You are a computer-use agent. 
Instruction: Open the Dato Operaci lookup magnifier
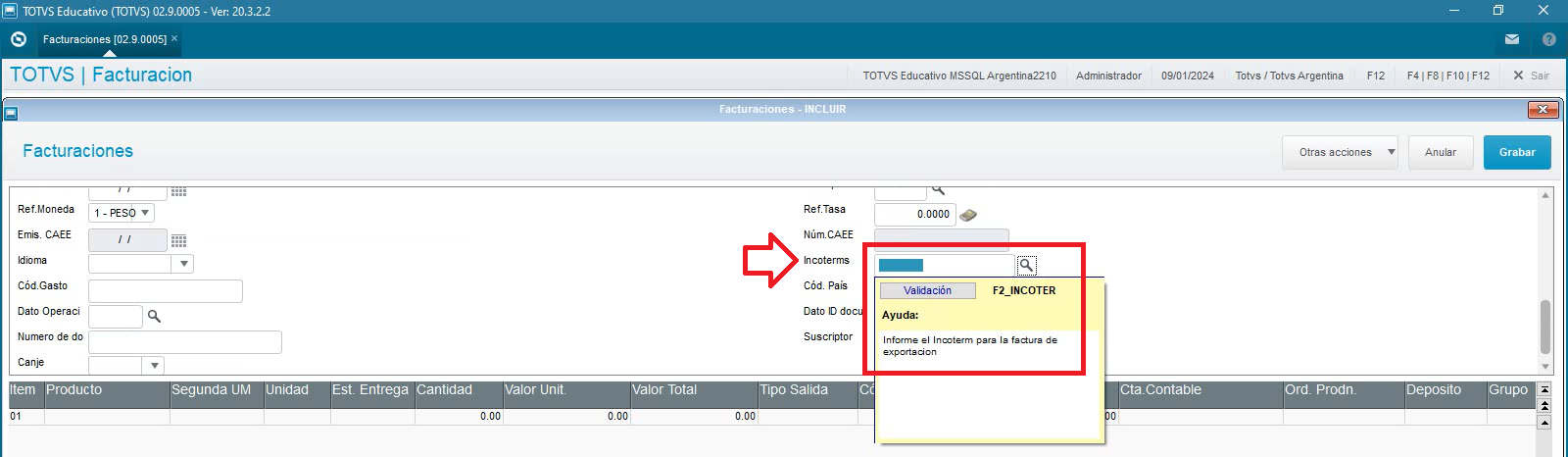pyautogui.click(x=154, y=316)
